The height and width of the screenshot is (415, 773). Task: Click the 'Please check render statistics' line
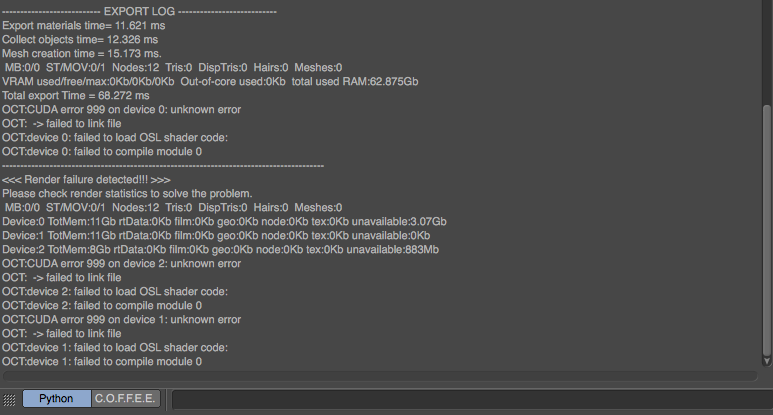tap(127, 193)
